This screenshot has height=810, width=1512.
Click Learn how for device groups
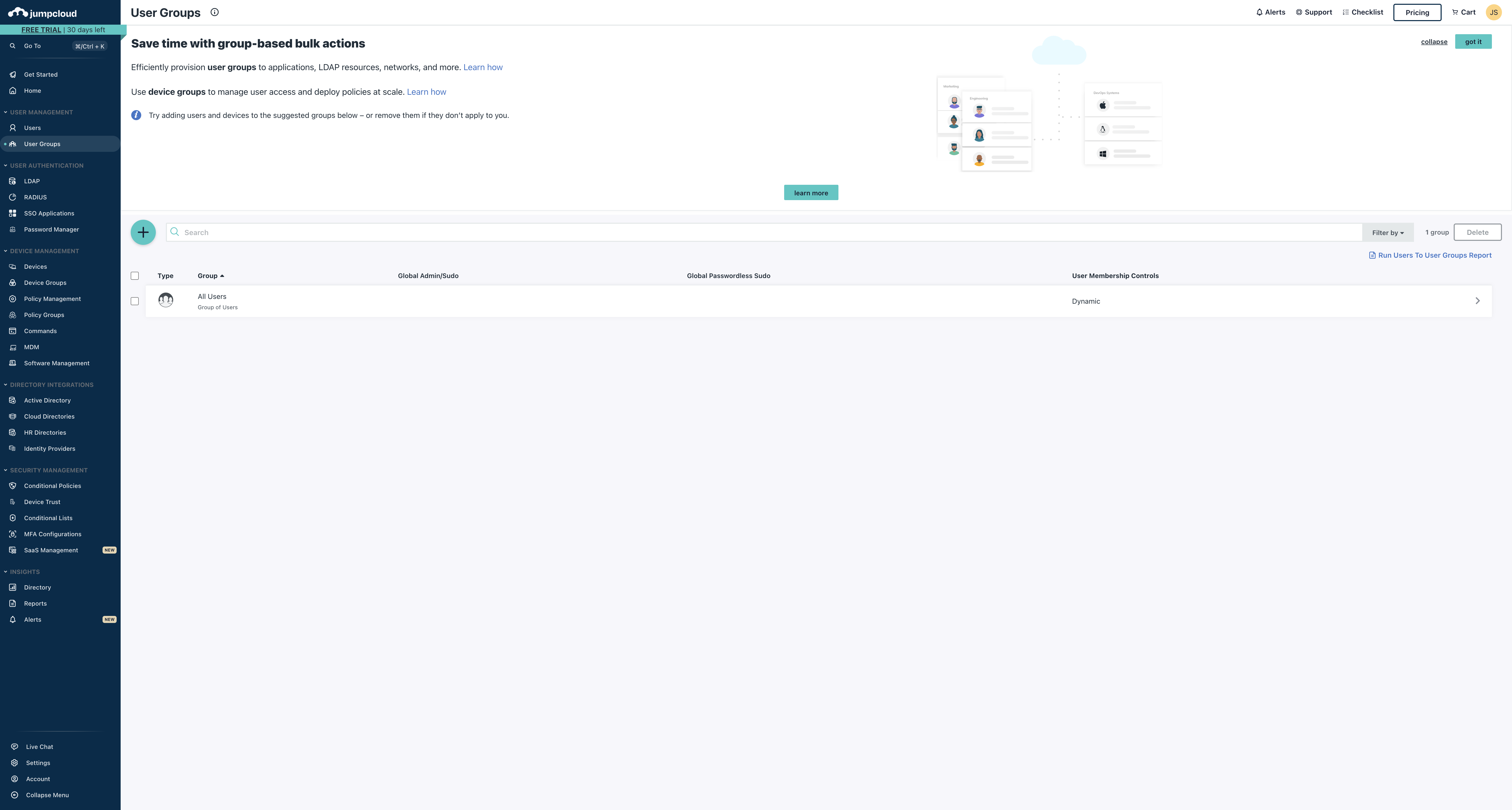click(427, 92)
